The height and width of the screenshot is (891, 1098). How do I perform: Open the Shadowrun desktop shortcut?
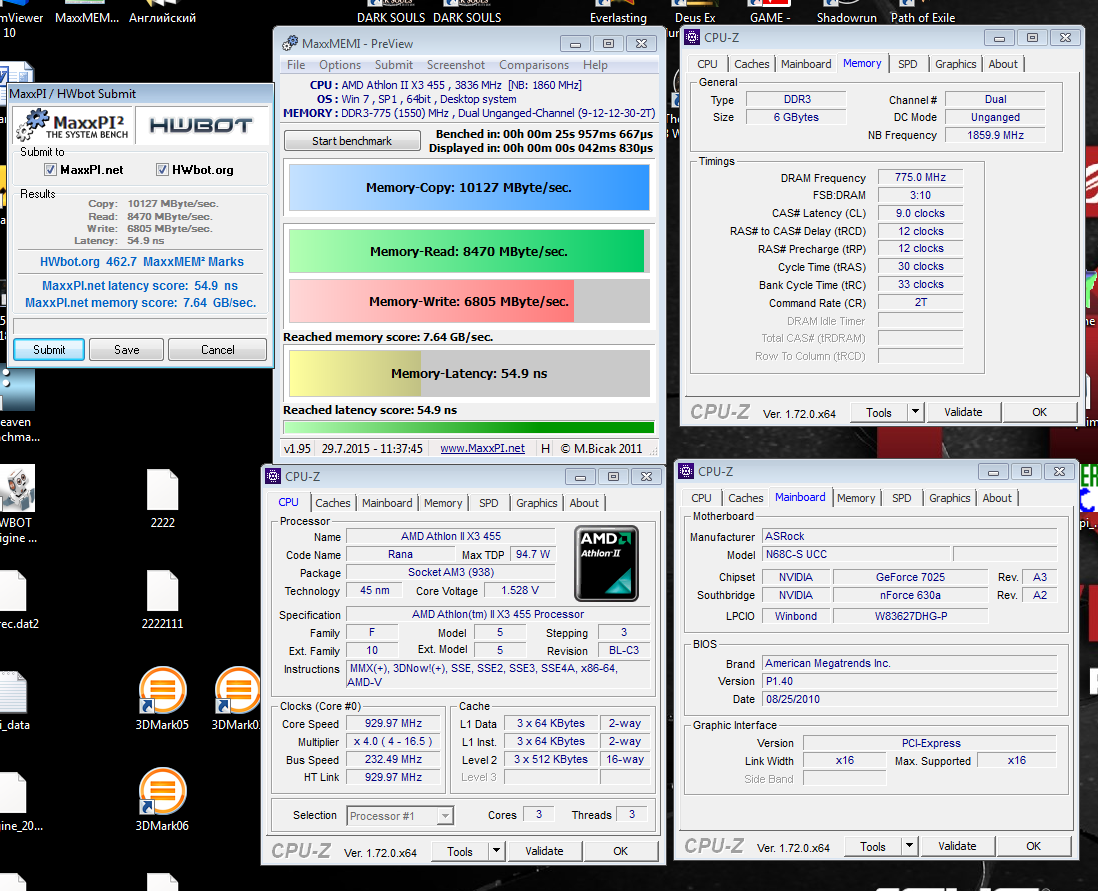click(846, 12)
